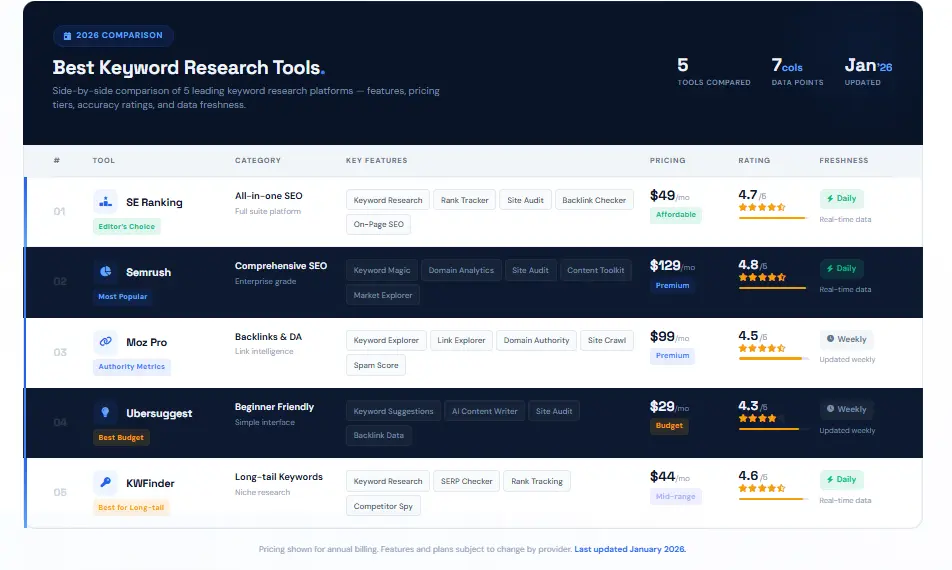
Task: Click the SE Ranking tool icon
Action: [106, 202]
